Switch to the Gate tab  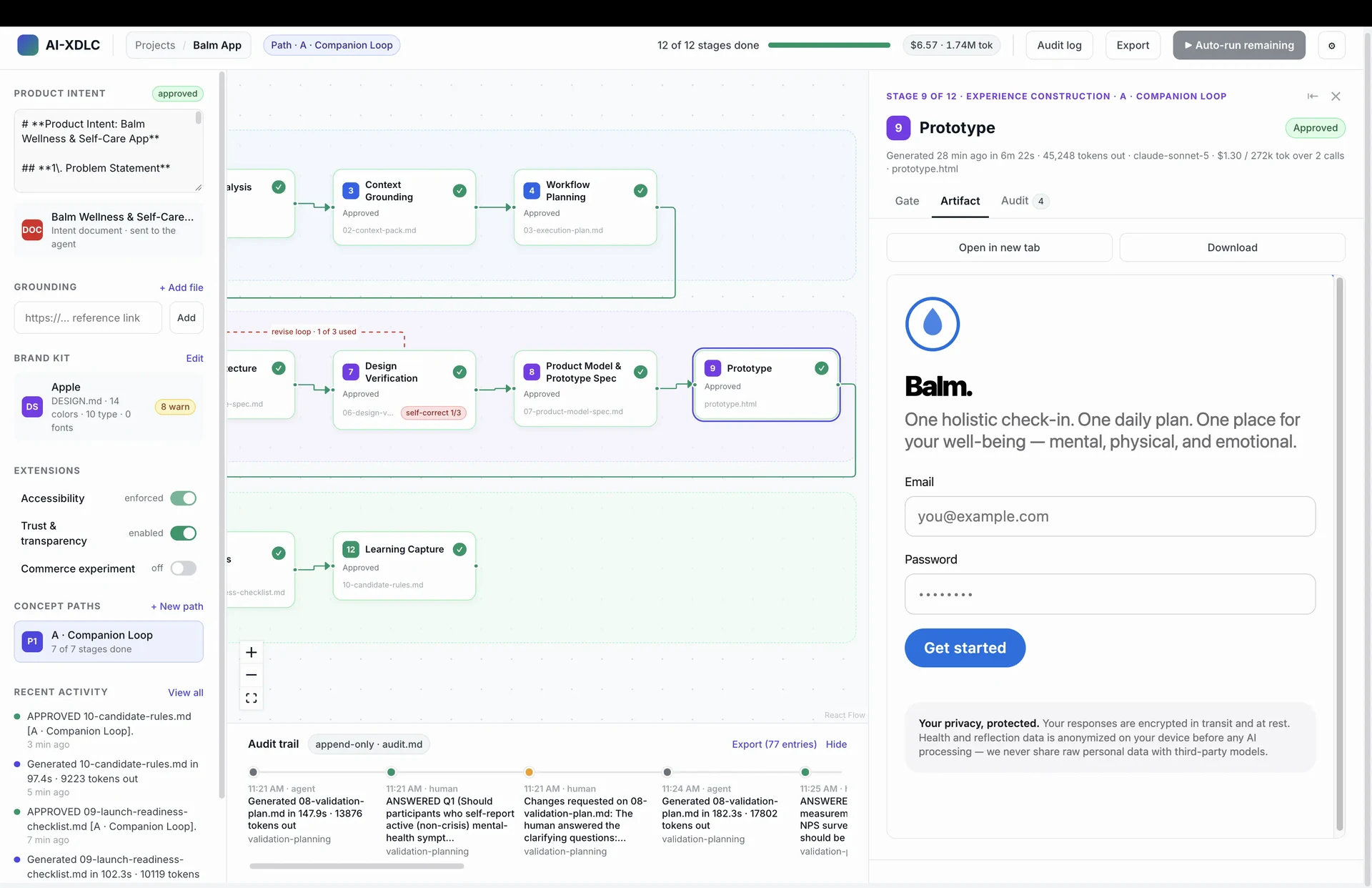click(x=907, y=201)
